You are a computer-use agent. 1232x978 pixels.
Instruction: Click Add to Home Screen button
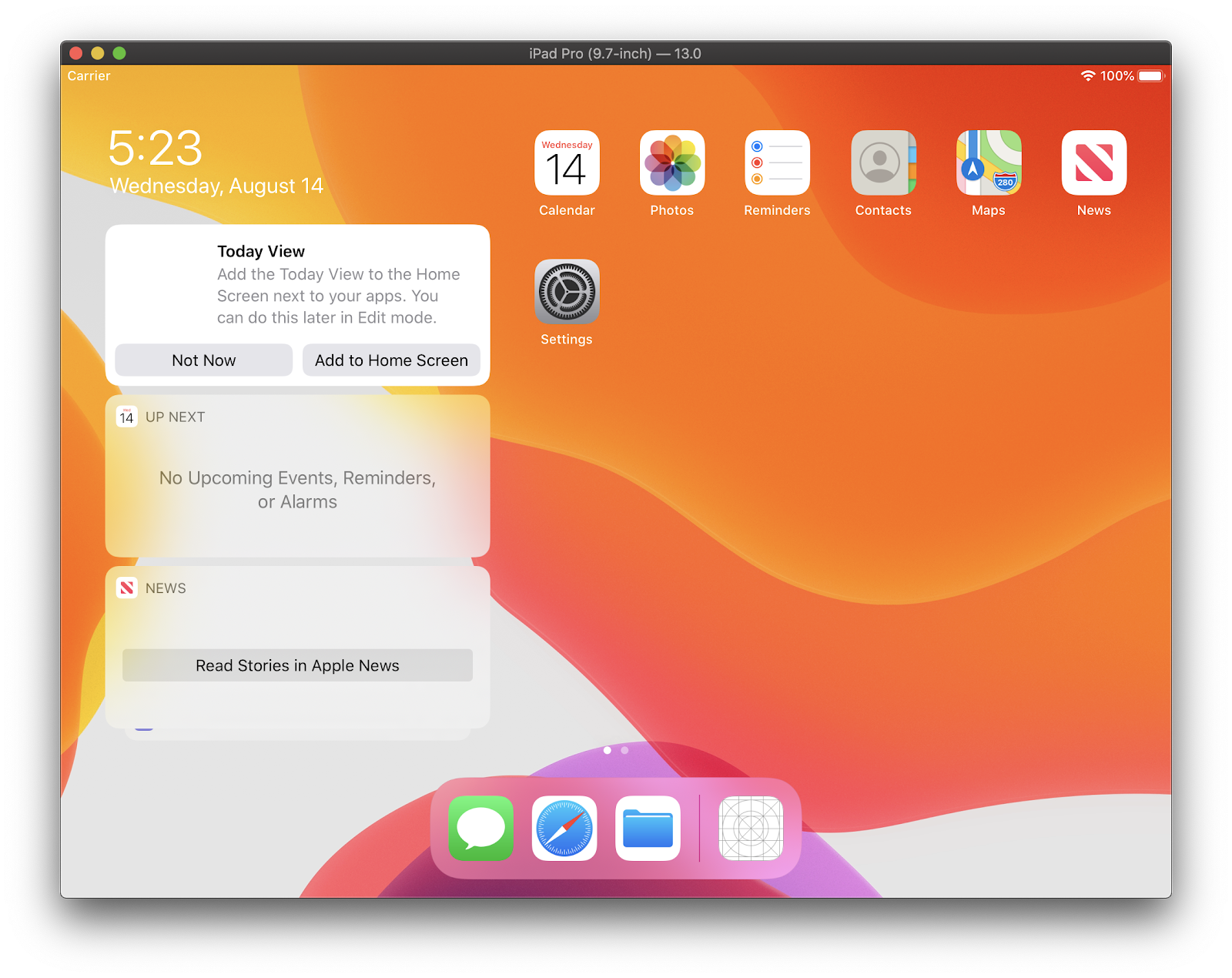point(391,360)
